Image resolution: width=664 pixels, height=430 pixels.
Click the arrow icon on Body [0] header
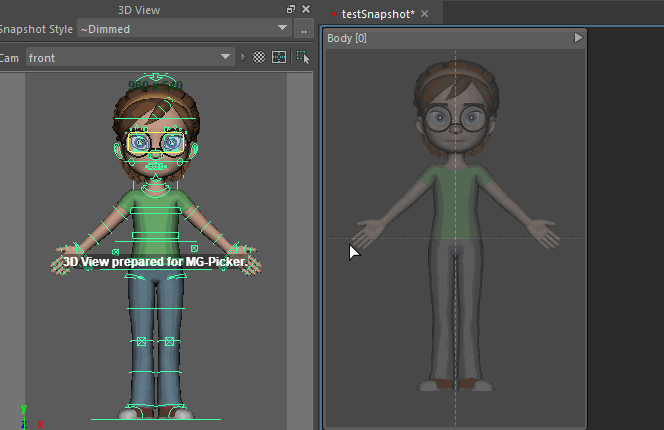point(577,38)
